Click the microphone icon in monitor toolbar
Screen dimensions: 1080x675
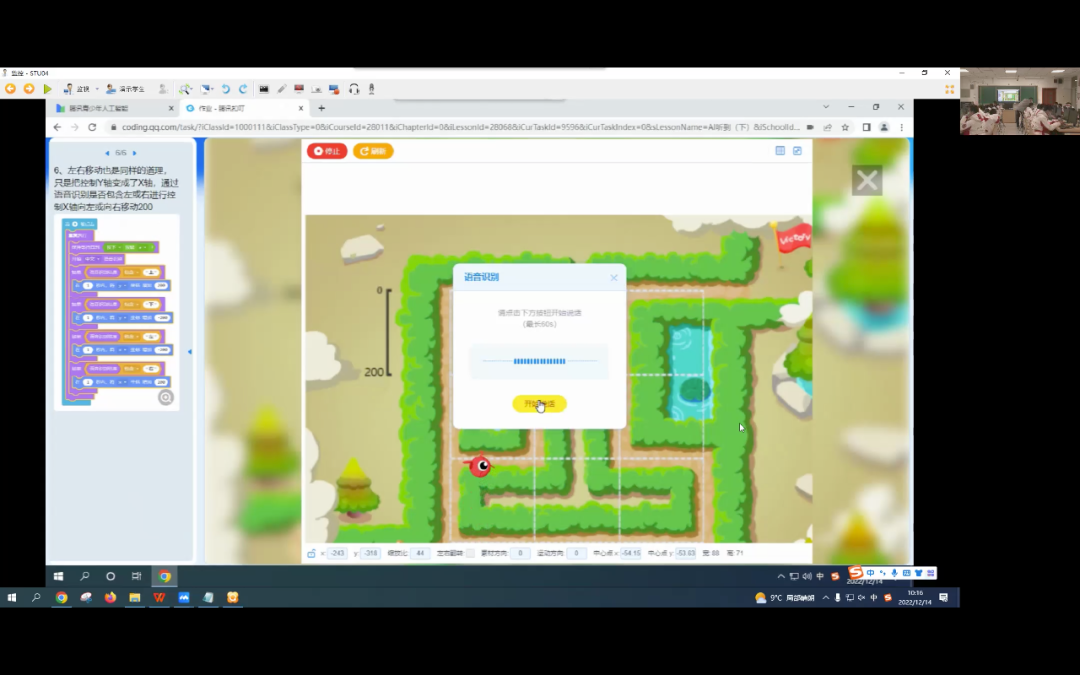click(371, 89)
